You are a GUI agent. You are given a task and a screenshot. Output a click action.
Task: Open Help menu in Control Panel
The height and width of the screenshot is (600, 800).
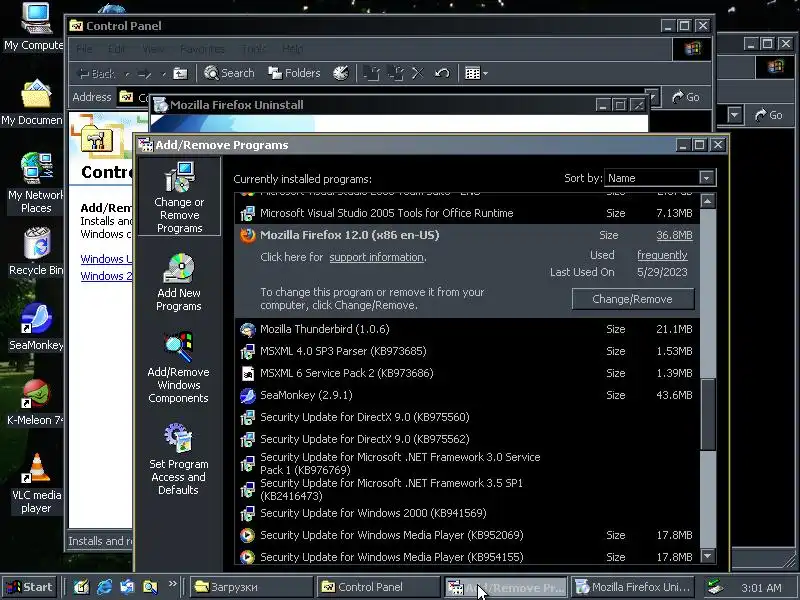[292, 49]
